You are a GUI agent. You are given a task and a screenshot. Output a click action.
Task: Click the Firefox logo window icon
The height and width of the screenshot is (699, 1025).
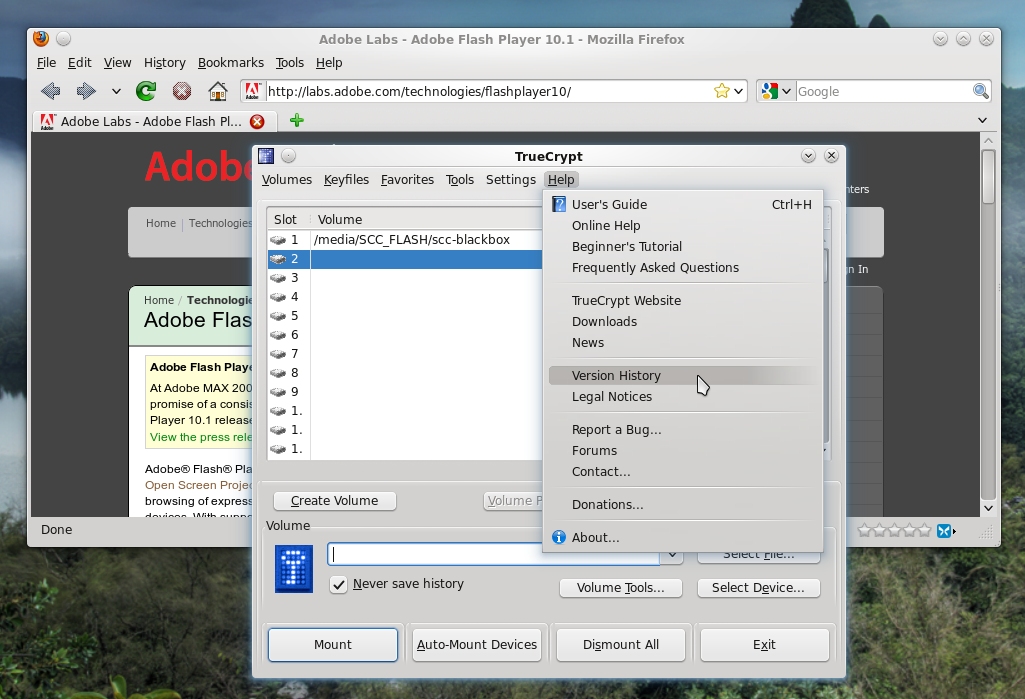click(41, 39)
